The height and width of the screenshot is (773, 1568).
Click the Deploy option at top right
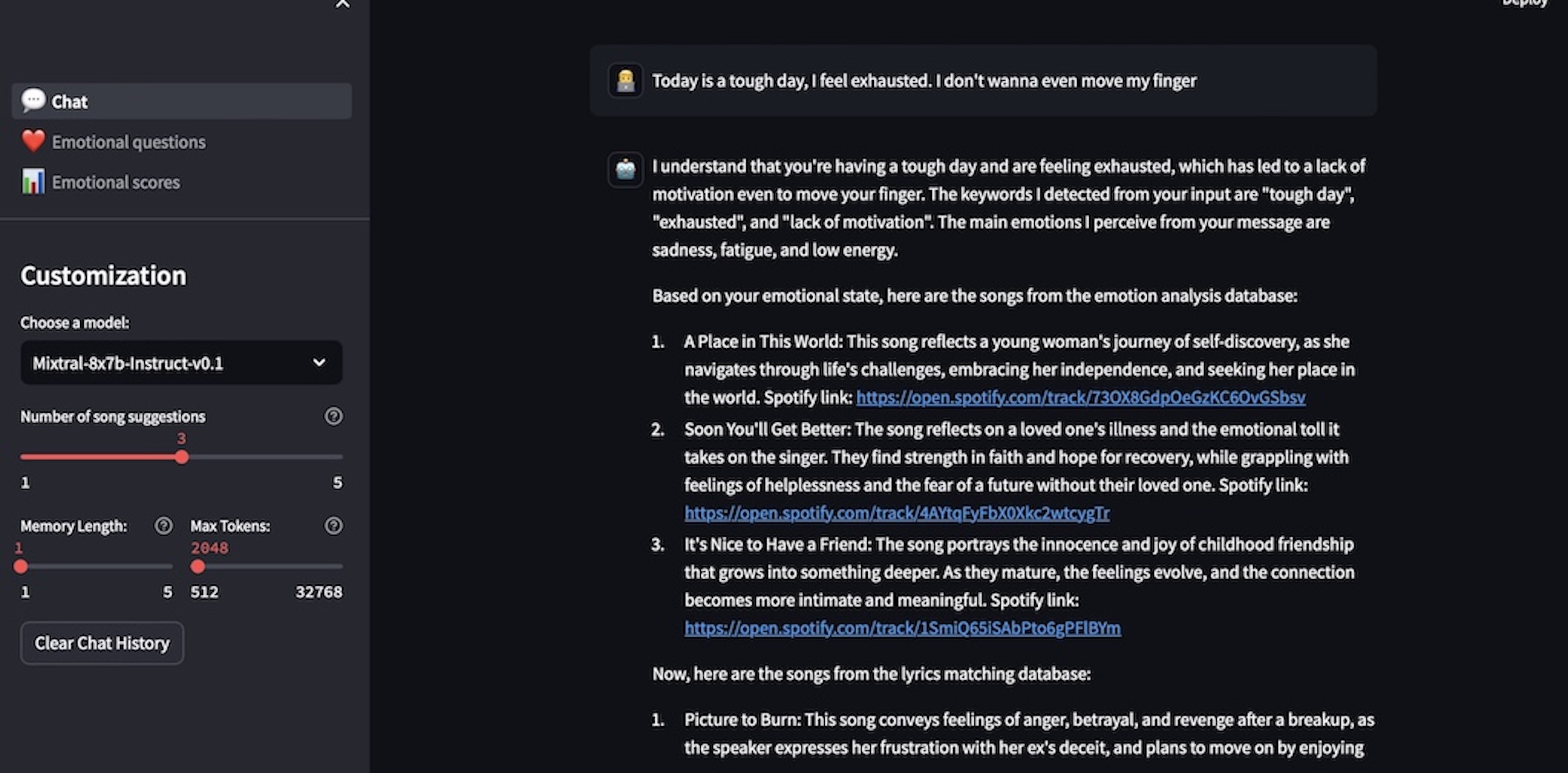click(x=1525, y=5)
